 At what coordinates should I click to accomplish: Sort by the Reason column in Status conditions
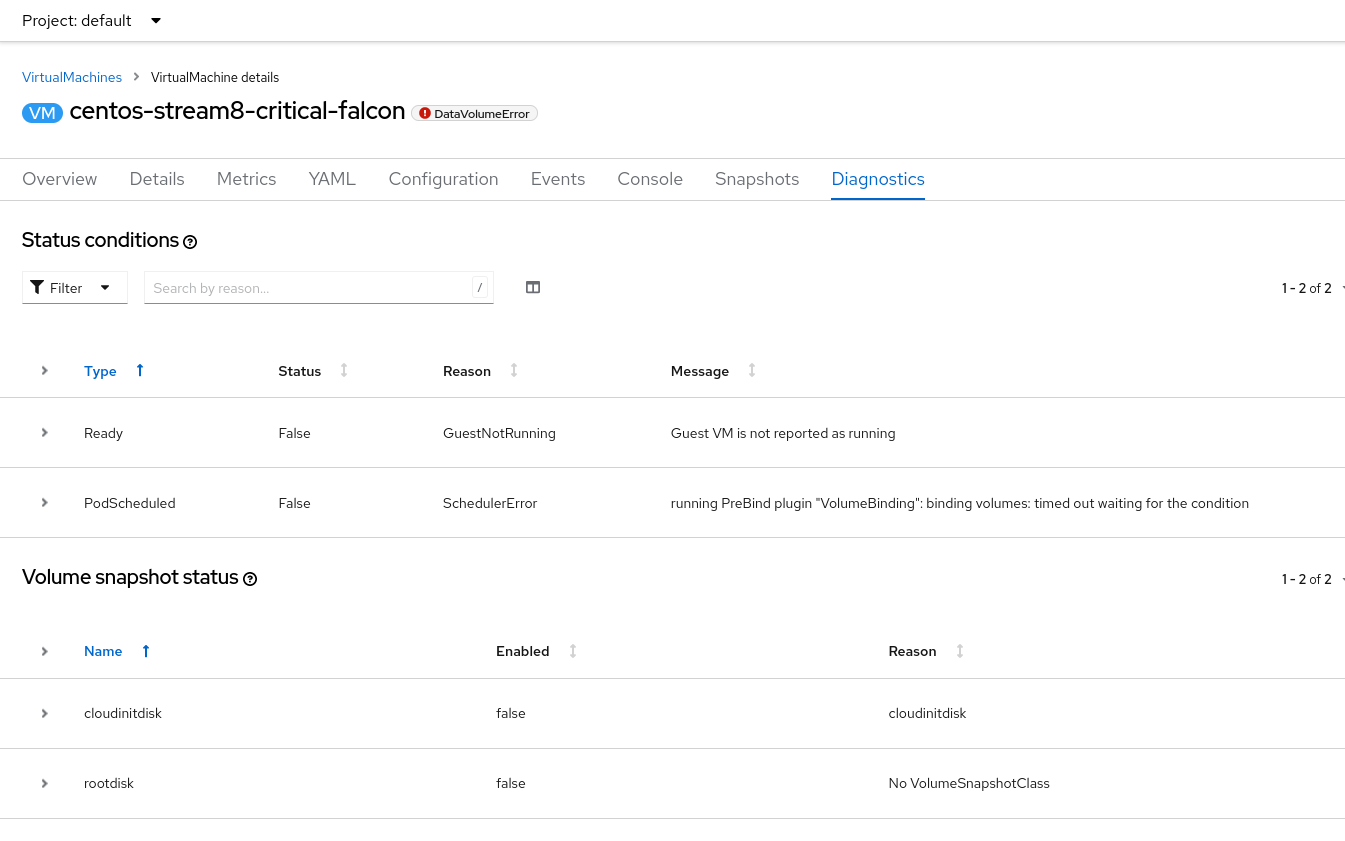point(514,371)
